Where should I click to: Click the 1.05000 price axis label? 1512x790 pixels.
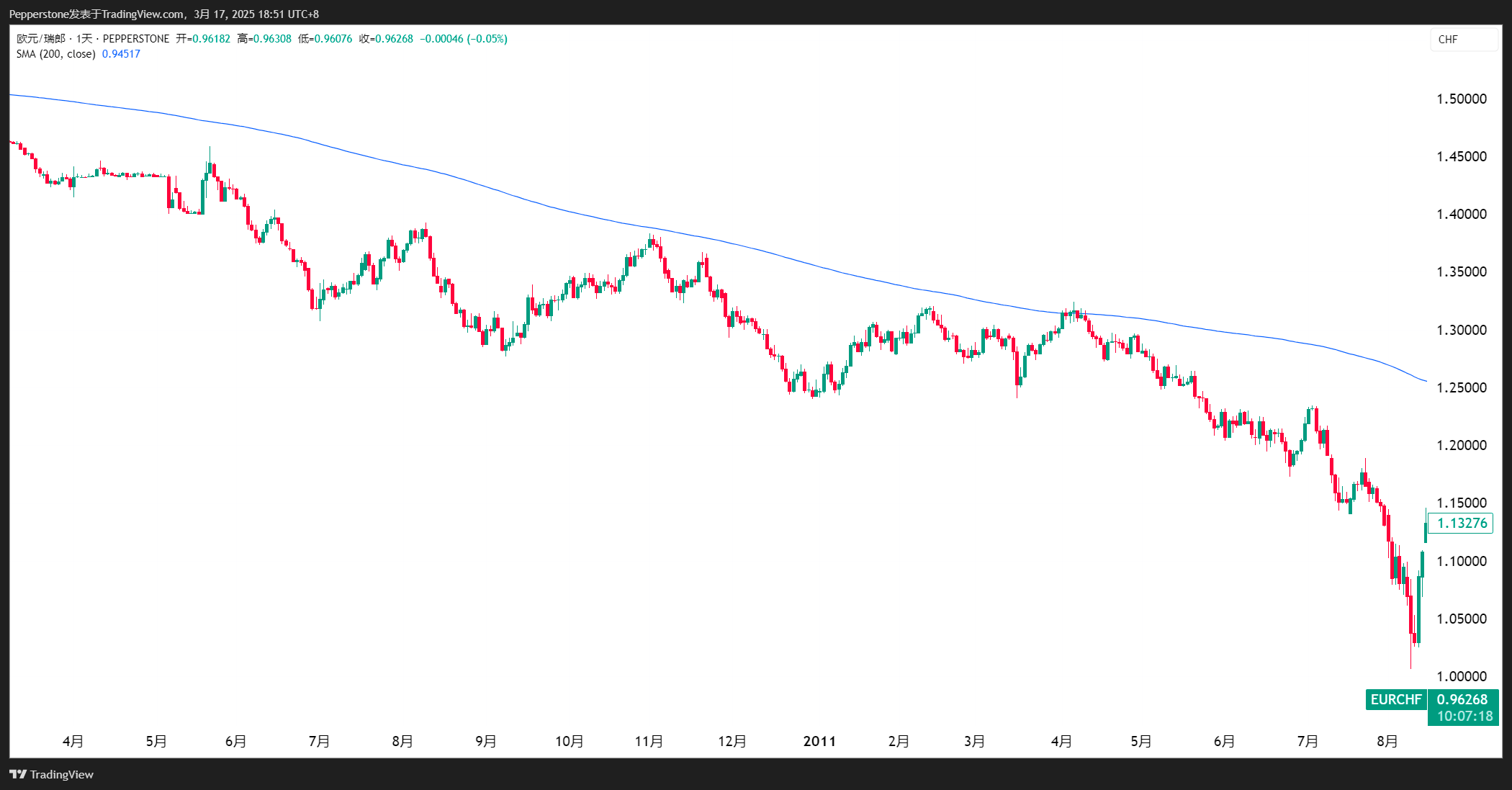click(1462, 619)
